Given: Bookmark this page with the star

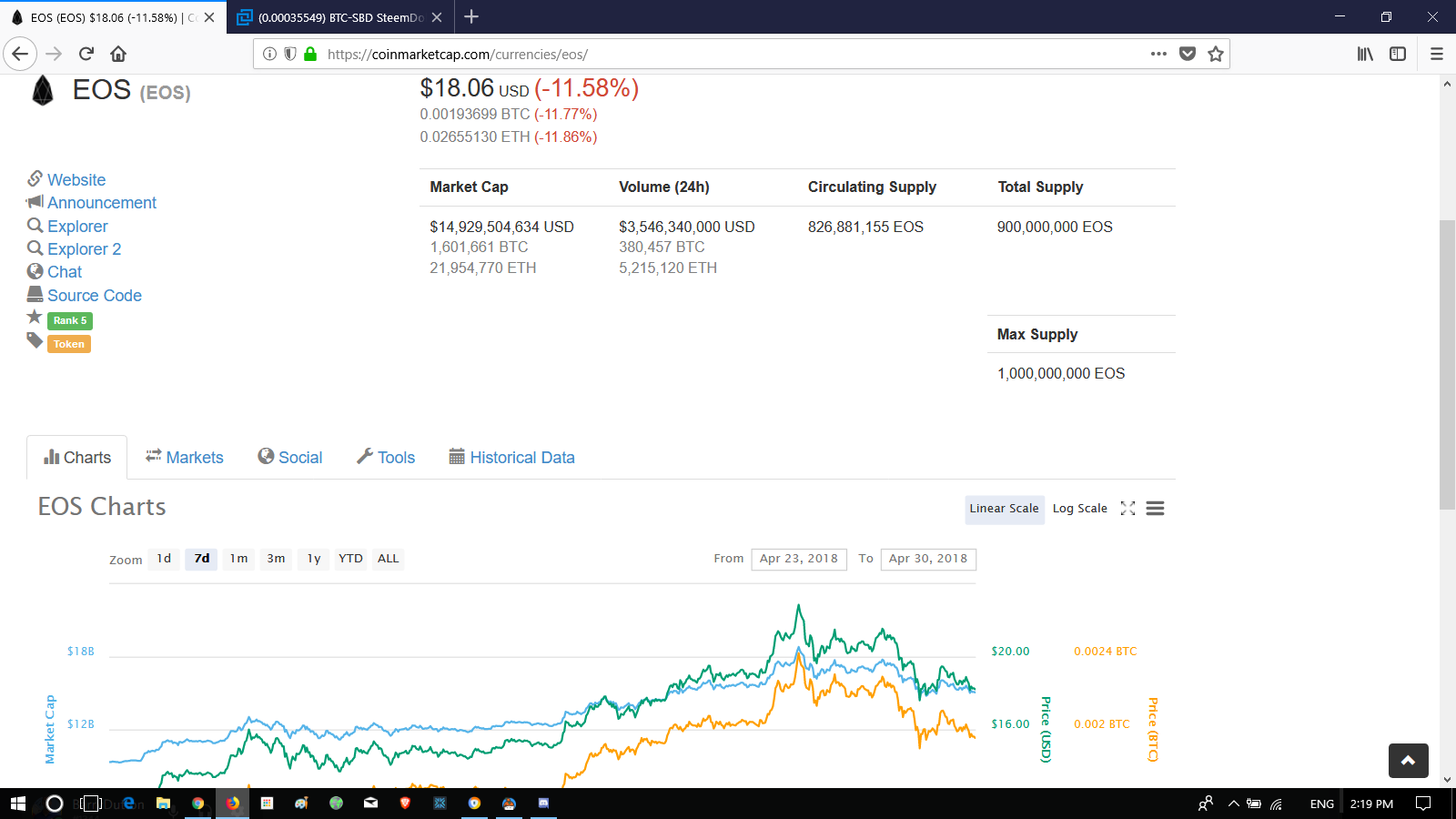Looking at the screenshot, I should (x=1216, y=54).
